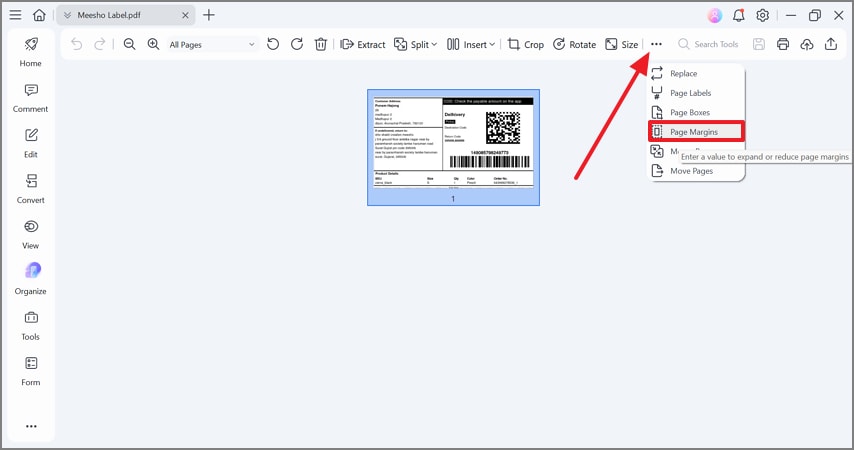Screen dimensions: 854x450
Task: Open the All Pages dropdown
Action: click(x=212, y=45)
